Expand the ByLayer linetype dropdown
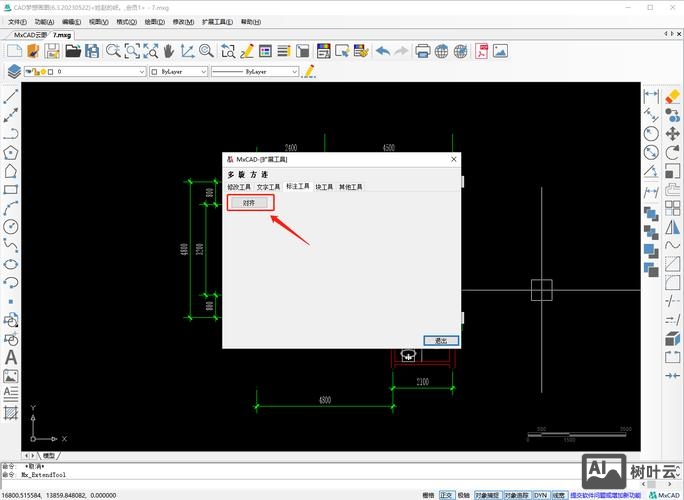Viewport: 684px width, 500px height. (257, 72)
